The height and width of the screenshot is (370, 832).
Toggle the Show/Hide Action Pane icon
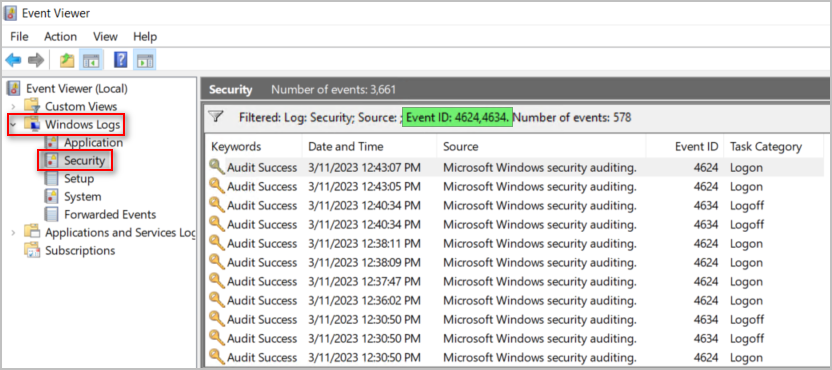(x=144, y=61)
